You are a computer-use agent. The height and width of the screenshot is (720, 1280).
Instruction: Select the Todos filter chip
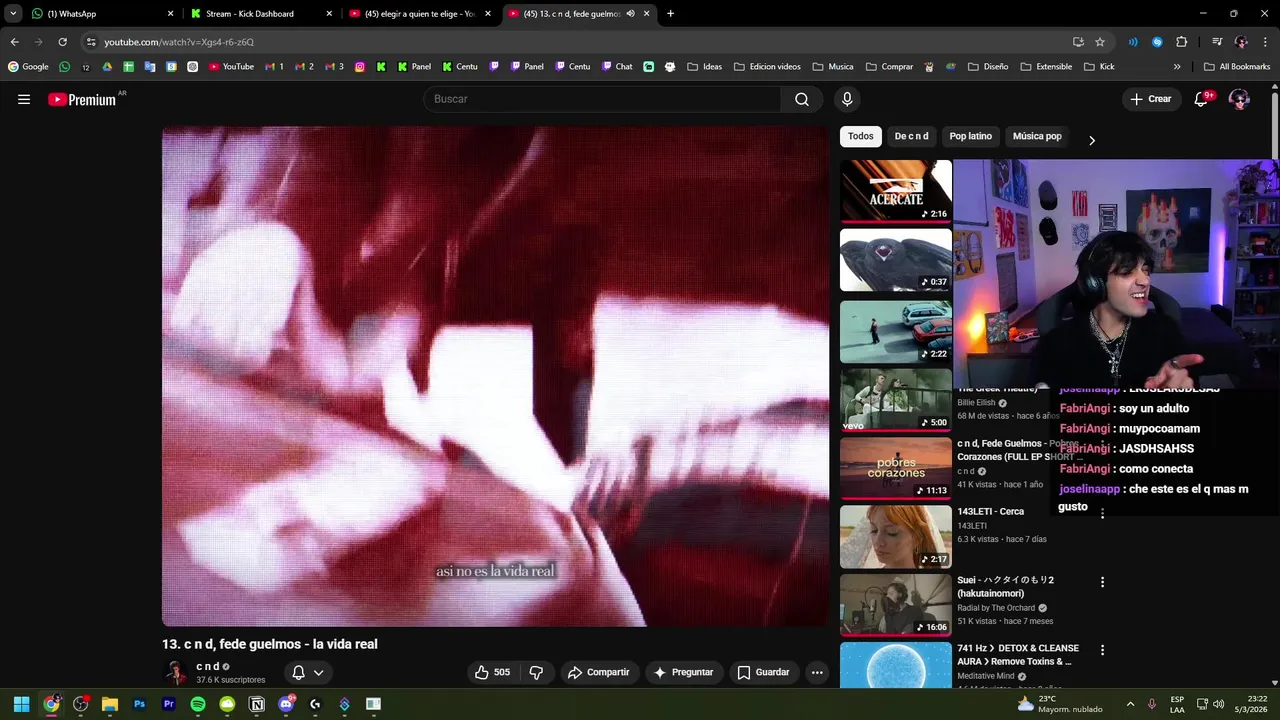861,136
